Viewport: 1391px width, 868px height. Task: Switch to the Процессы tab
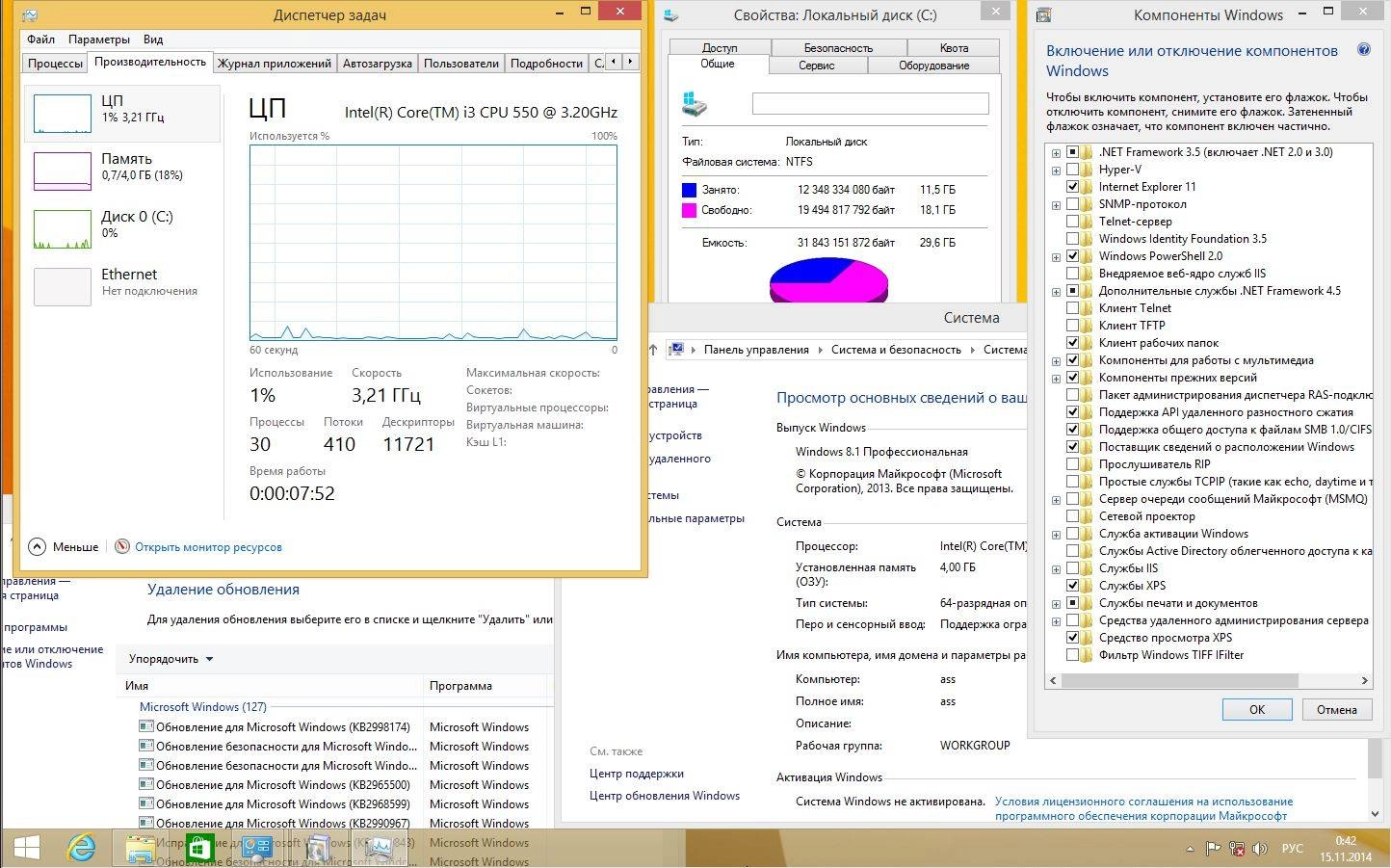coord(55,64)
